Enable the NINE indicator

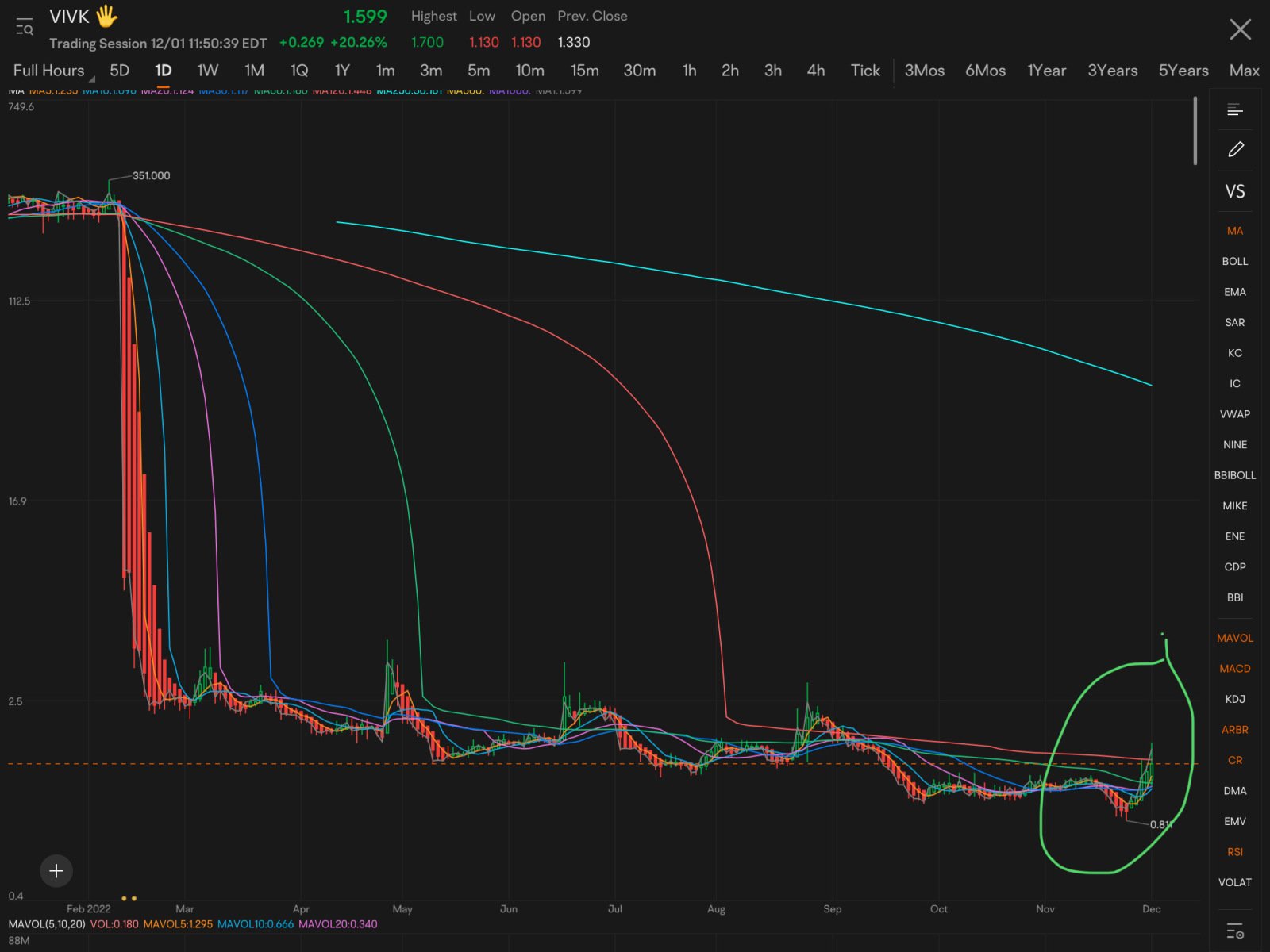click(1235, 444)
